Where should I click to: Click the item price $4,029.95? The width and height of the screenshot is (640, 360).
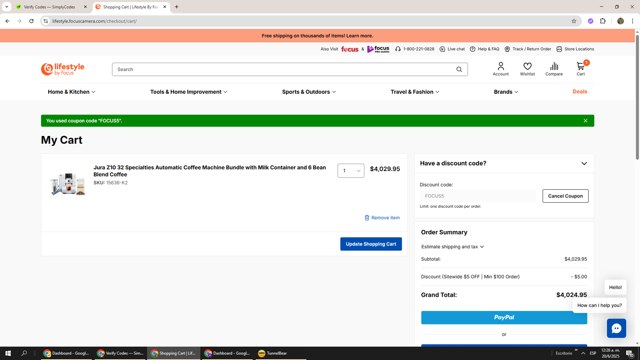pyautogui.click(x=385, y=169)
